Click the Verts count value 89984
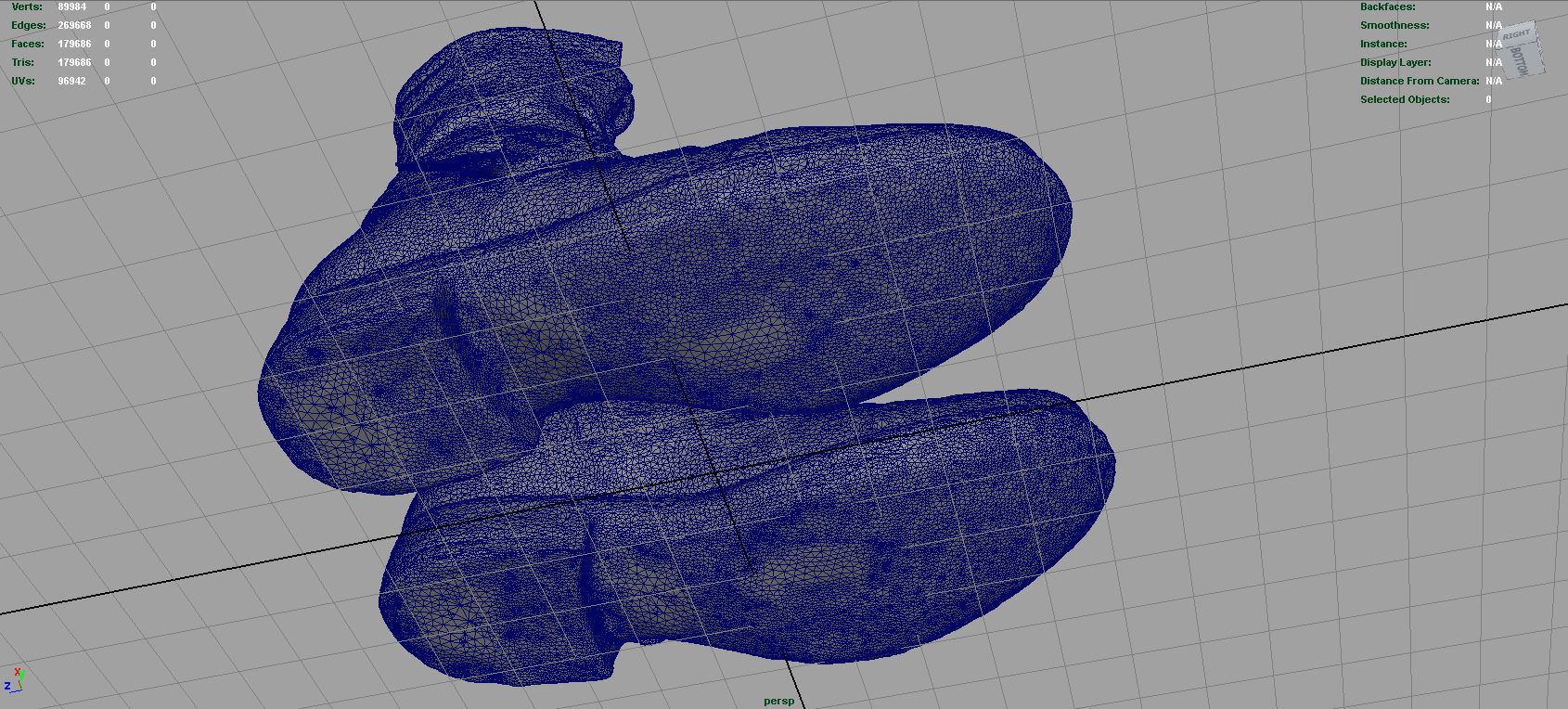The width and height of the screenshot is (1568, 709). tap(72, 6)
